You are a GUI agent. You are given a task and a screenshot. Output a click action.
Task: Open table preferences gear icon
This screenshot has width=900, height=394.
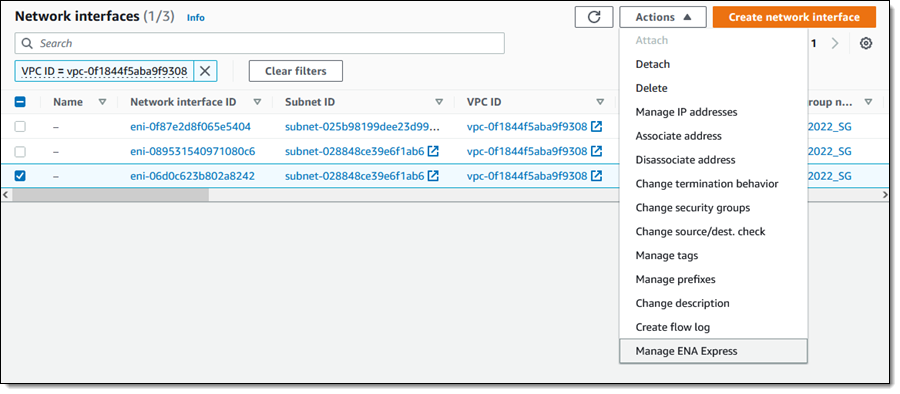(866, 44)
